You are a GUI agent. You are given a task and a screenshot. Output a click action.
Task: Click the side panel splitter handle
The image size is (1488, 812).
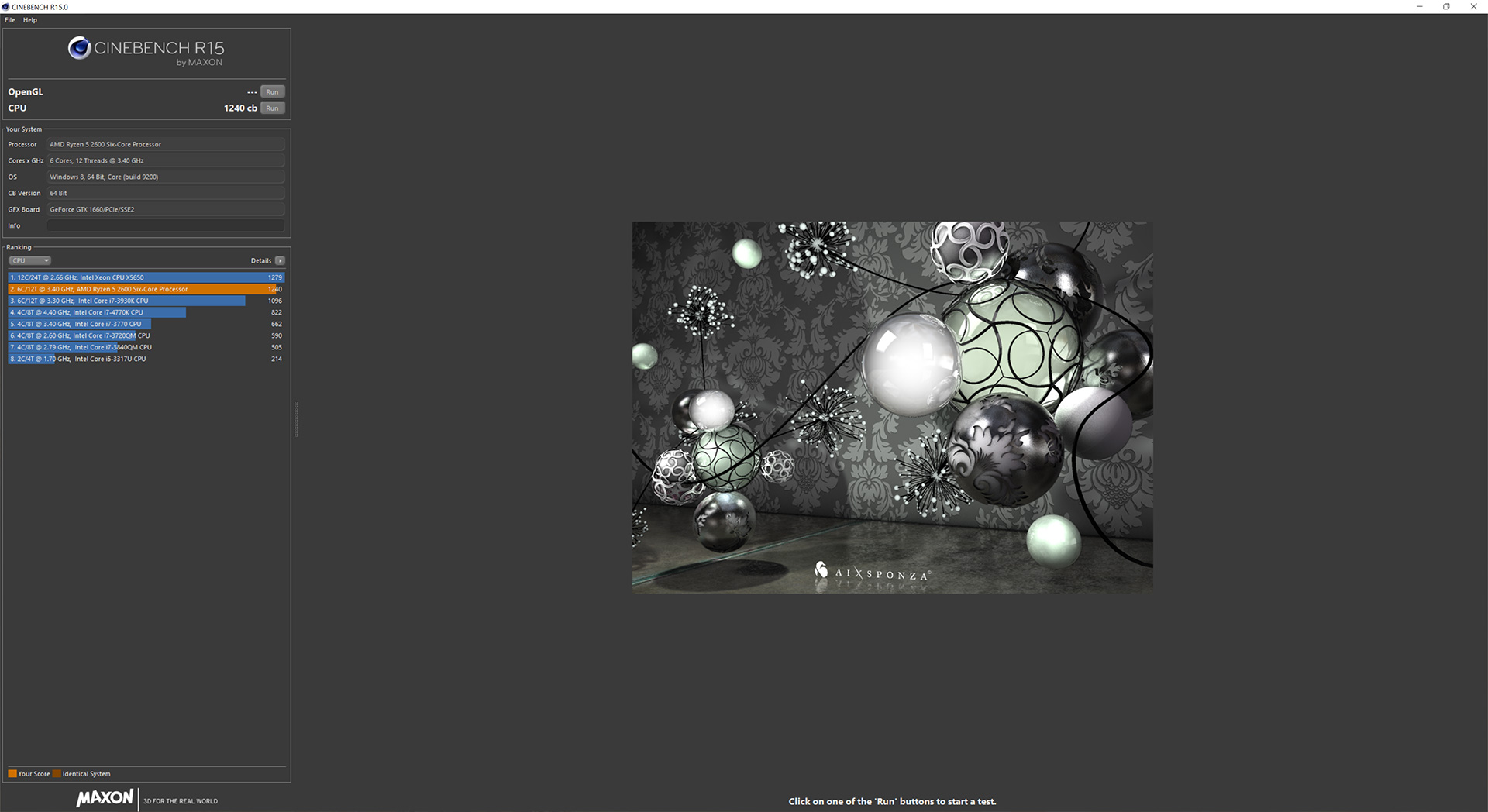(296, 419)
